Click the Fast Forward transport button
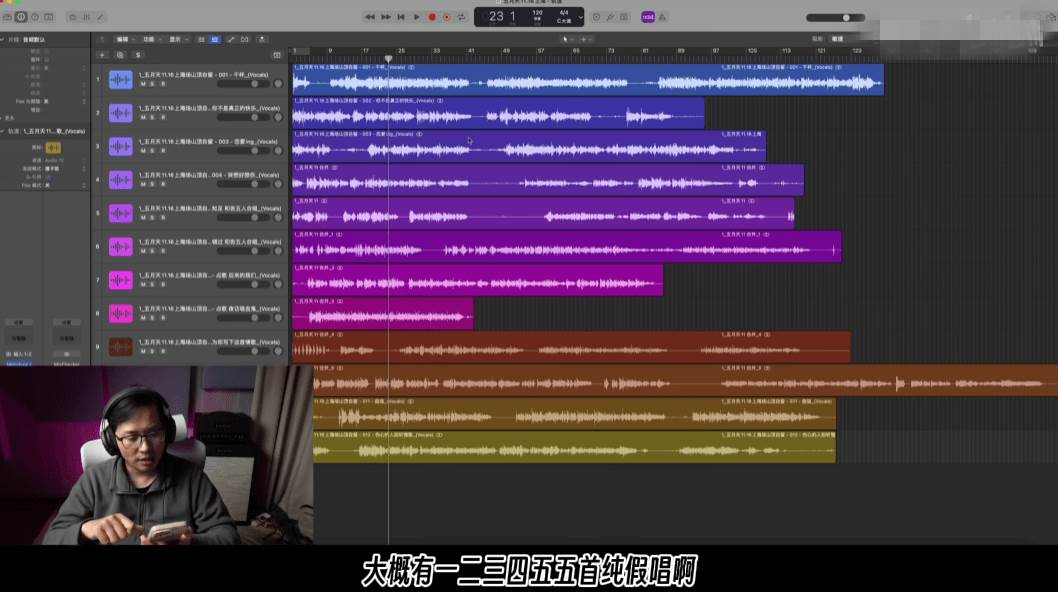1058x592 pixels. pos(385,17)
